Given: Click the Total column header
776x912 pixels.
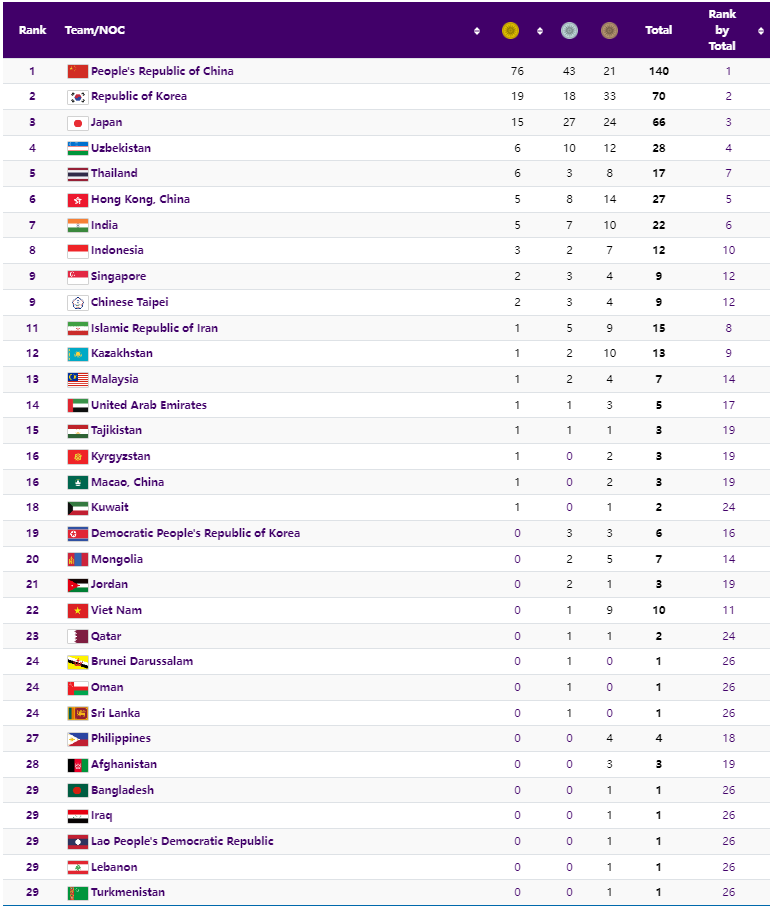Looking at the screenshot, I should 659,31.
